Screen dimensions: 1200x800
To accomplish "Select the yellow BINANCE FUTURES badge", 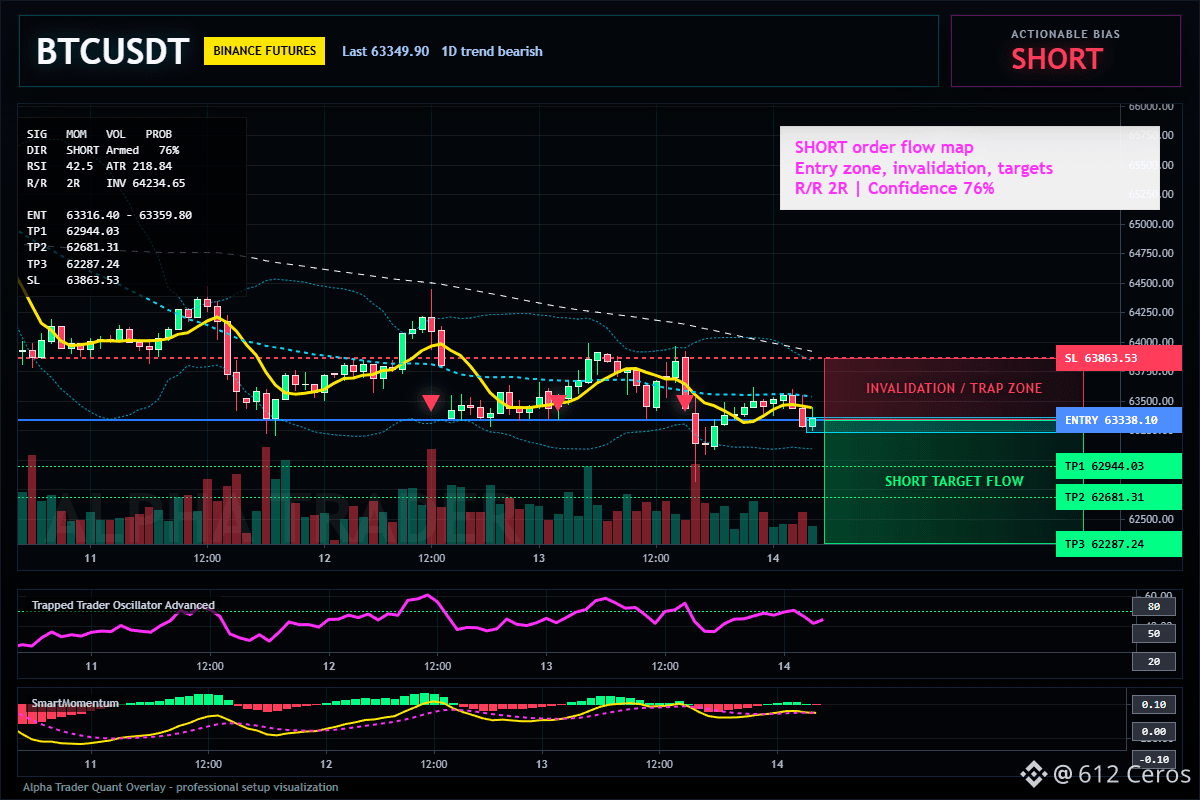I will [x=264, y=50].
